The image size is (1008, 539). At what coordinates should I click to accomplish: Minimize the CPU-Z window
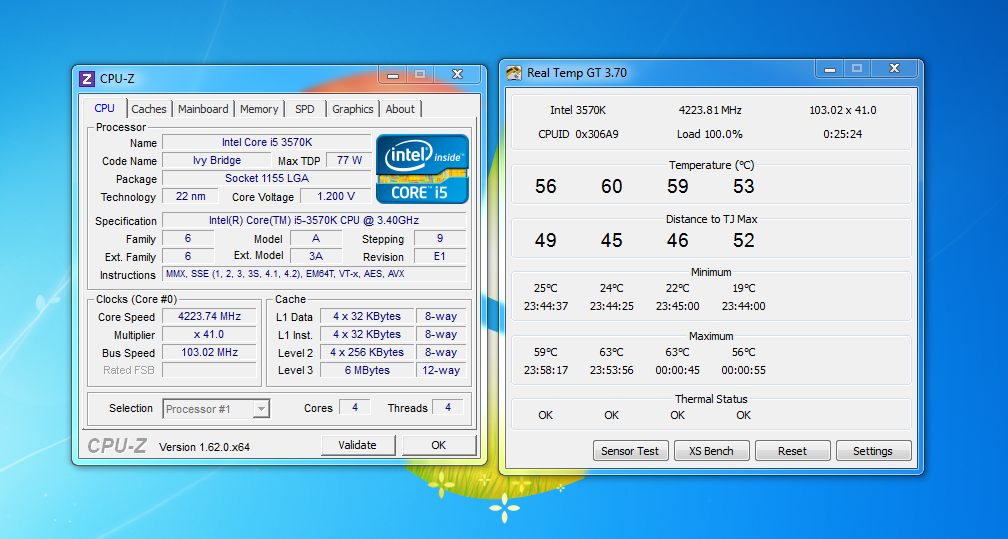[393, 75]
